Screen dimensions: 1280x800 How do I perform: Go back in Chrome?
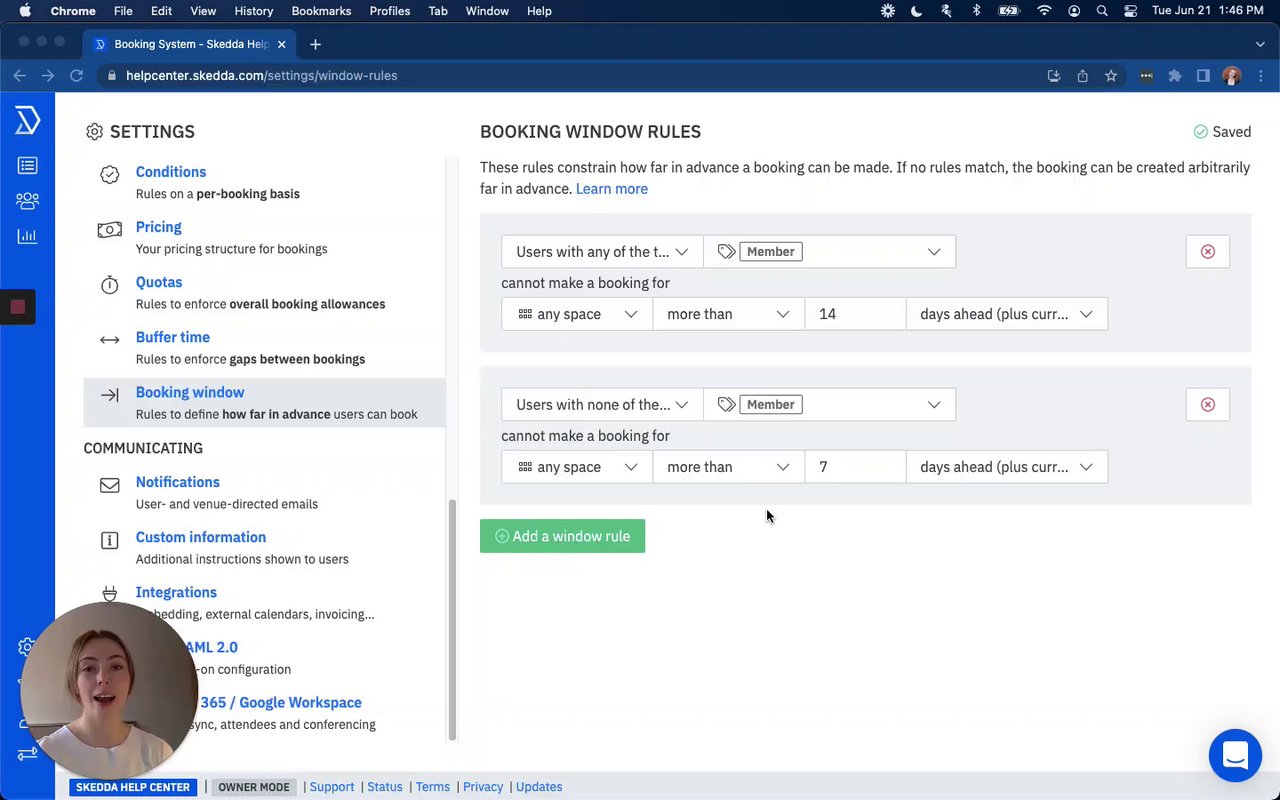click(20, 75)
